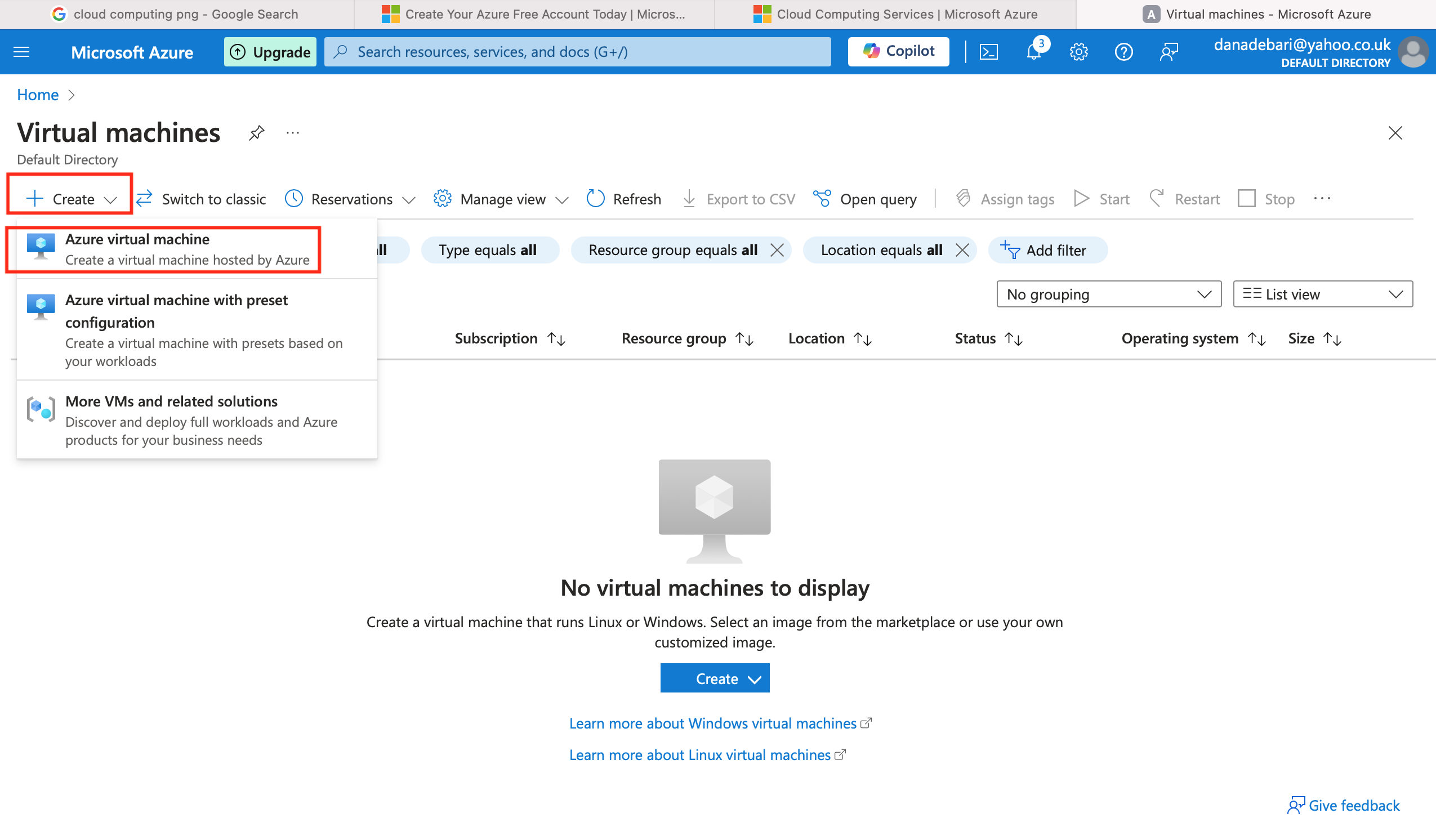The width and height of the screenshot is (1436, 840).
Task: Expand the No grouping dropdown
Action: coord(1108,294)
